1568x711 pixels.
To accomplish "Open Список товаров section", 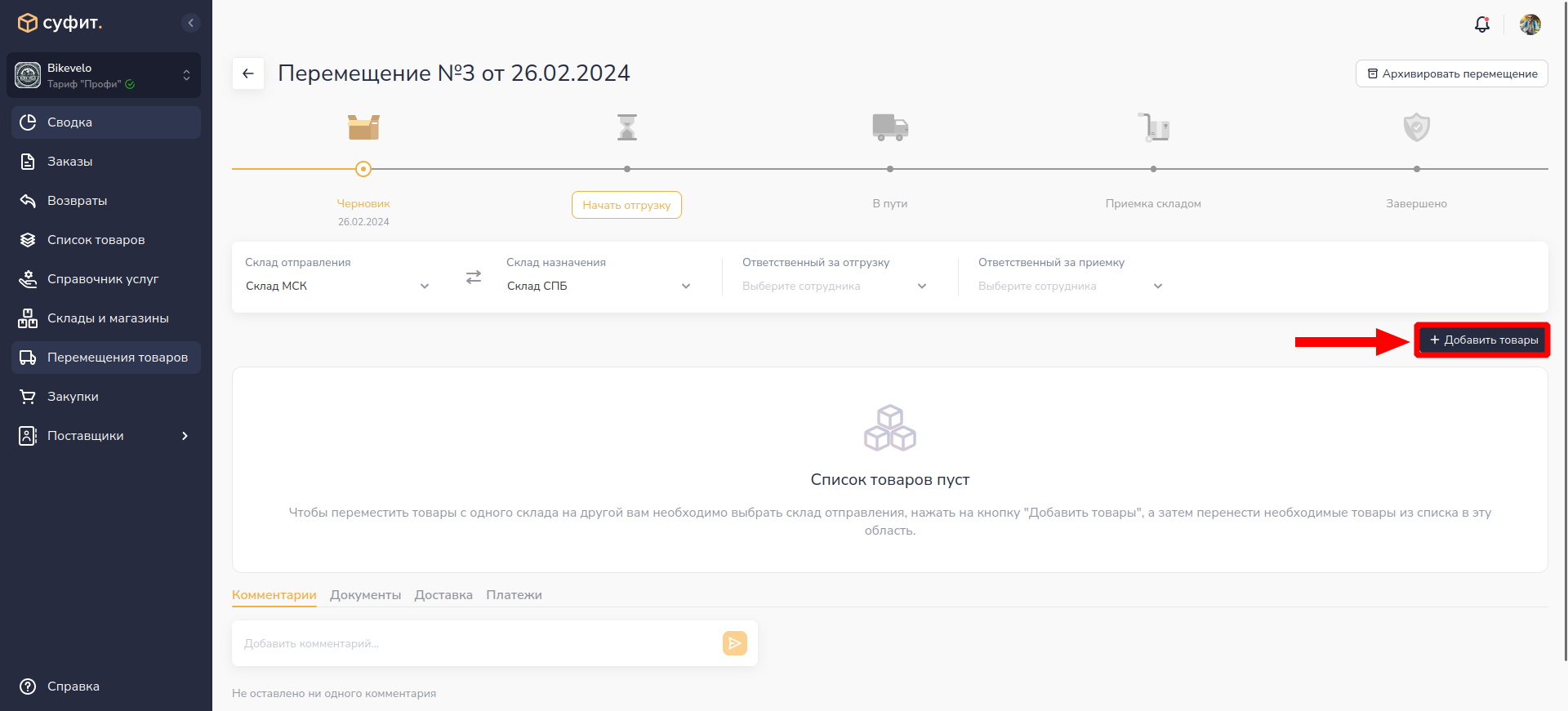I will (x=106, y=240).
